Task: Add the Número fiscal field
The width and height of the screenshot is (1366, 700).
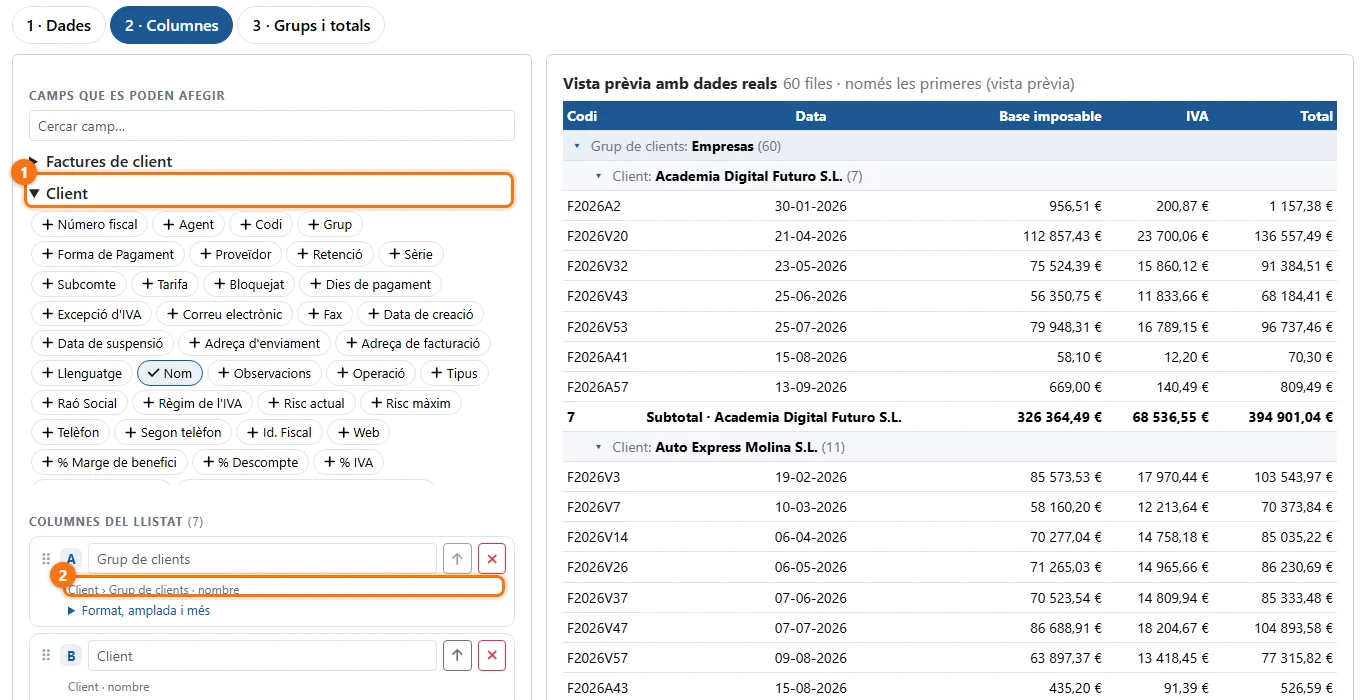Action: pos(90,225)
